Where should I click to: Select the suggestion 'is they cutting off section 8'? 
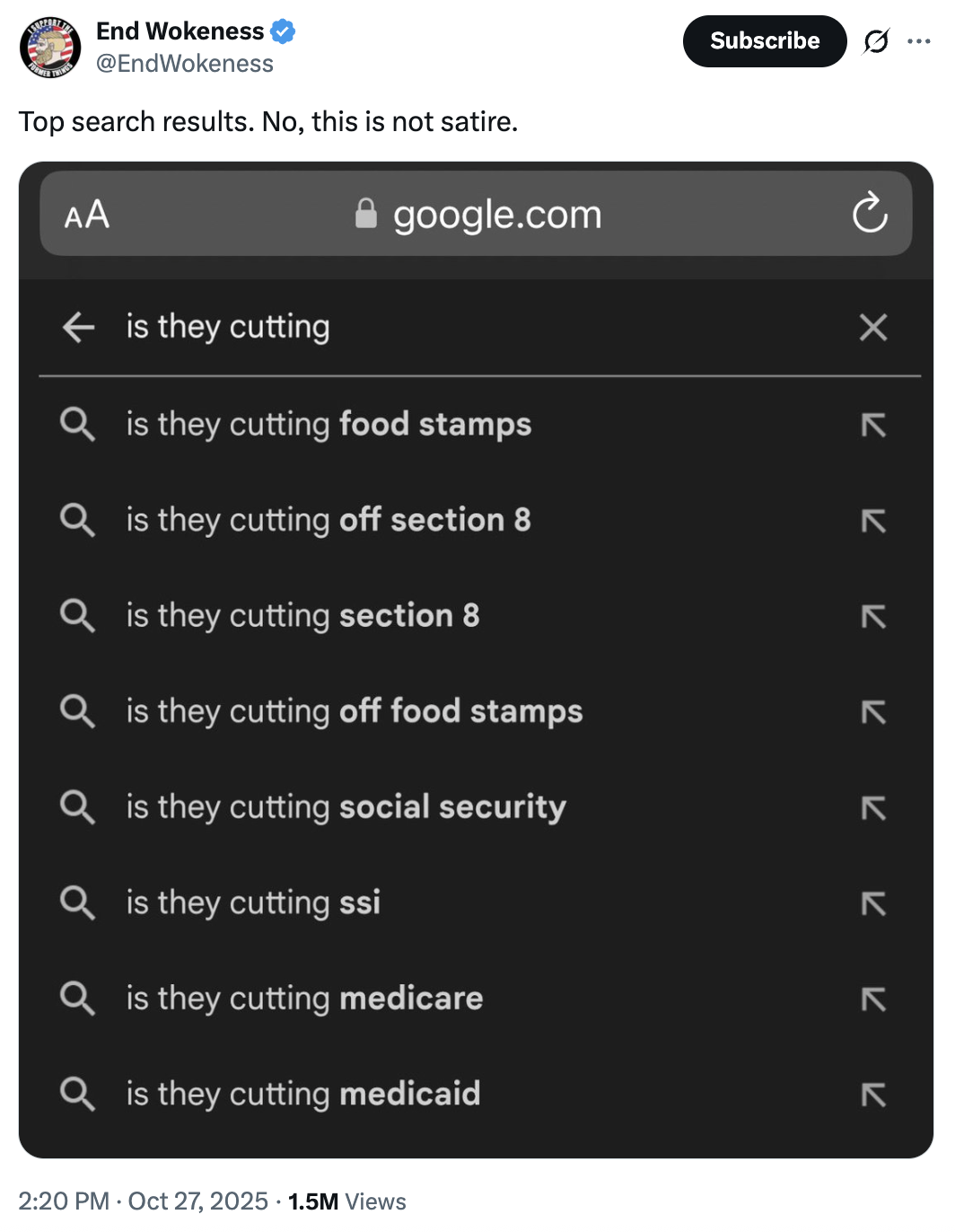(329, 521)
